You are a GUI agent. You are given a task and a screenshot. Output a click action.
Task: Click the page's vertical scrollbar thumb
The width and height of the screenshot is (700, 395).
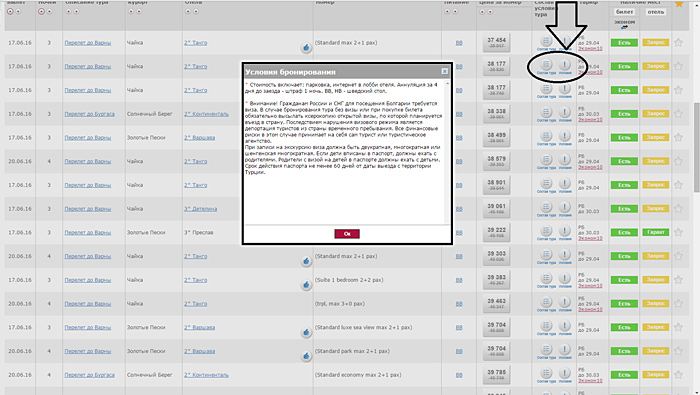coord(696,147)
